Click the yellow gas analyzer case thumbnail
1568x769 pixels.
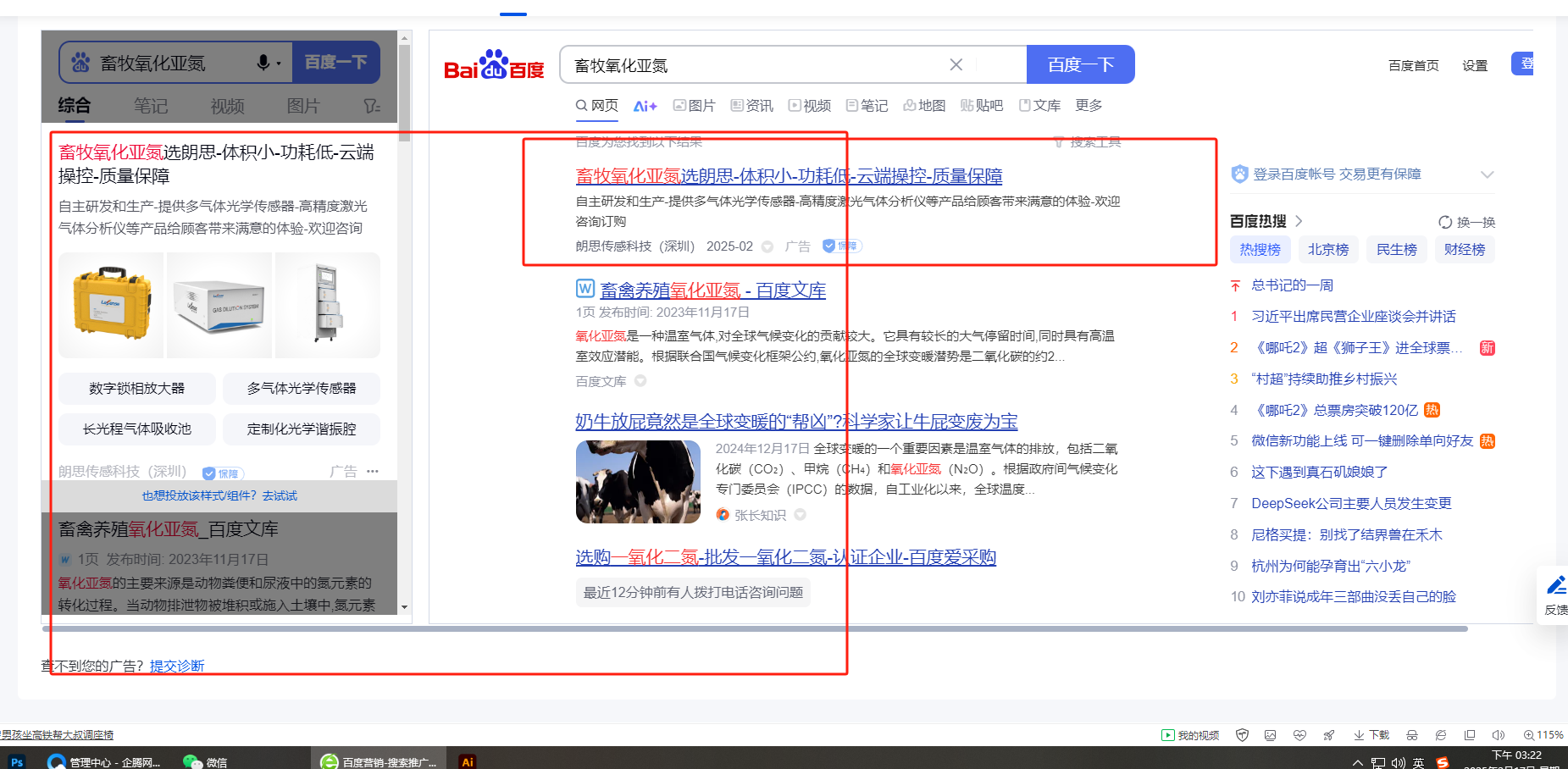111,305
